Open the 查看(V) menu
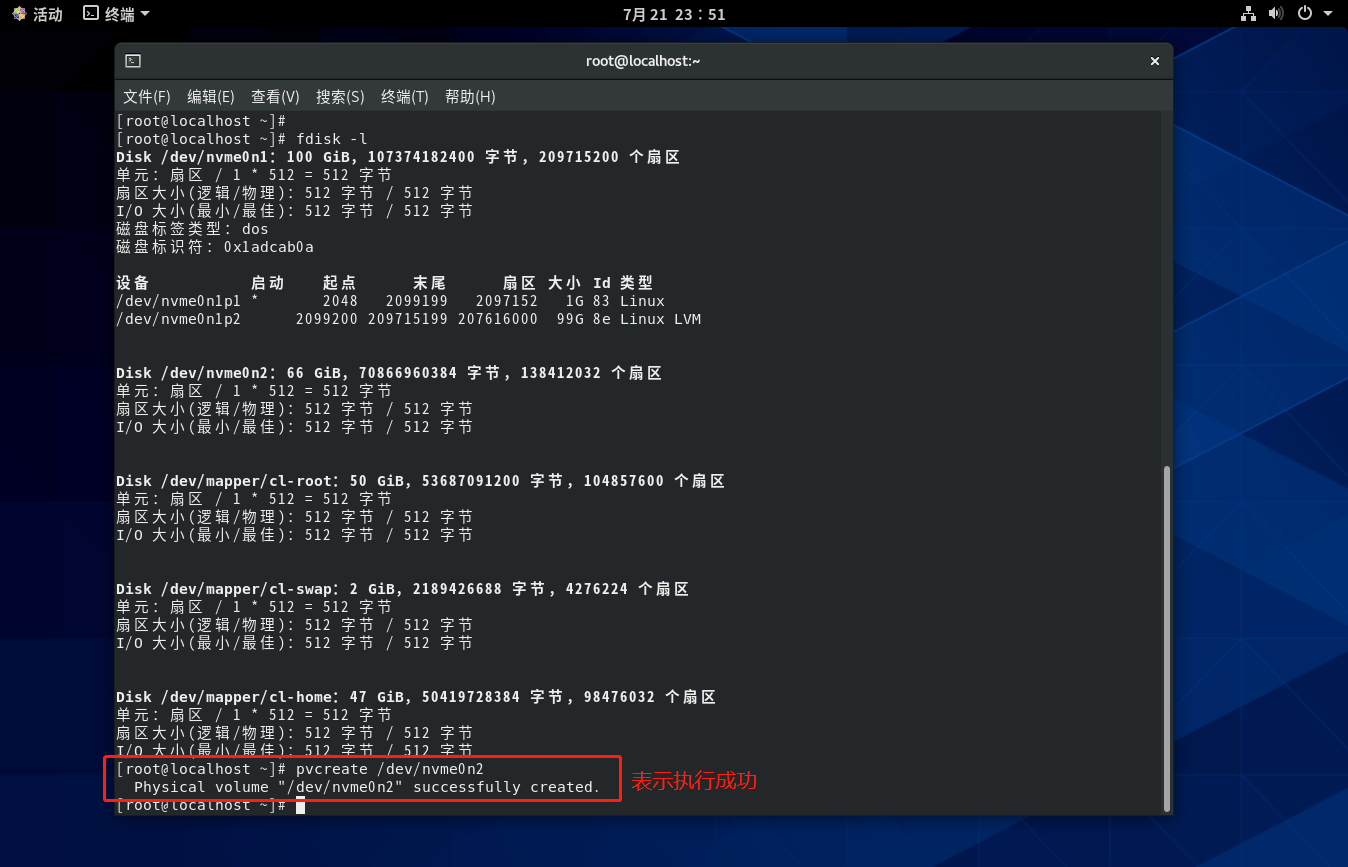The height and width of the screenshot is (867, 1348). (275, 97)
